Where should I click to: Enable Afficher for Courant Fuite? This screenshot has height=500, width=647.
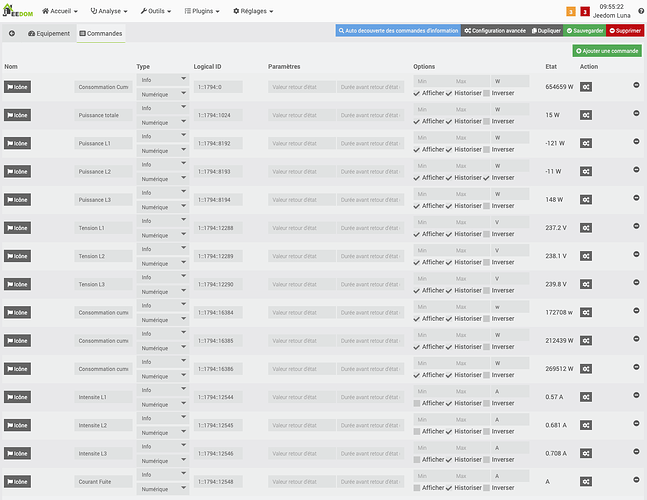click(417, 488)
